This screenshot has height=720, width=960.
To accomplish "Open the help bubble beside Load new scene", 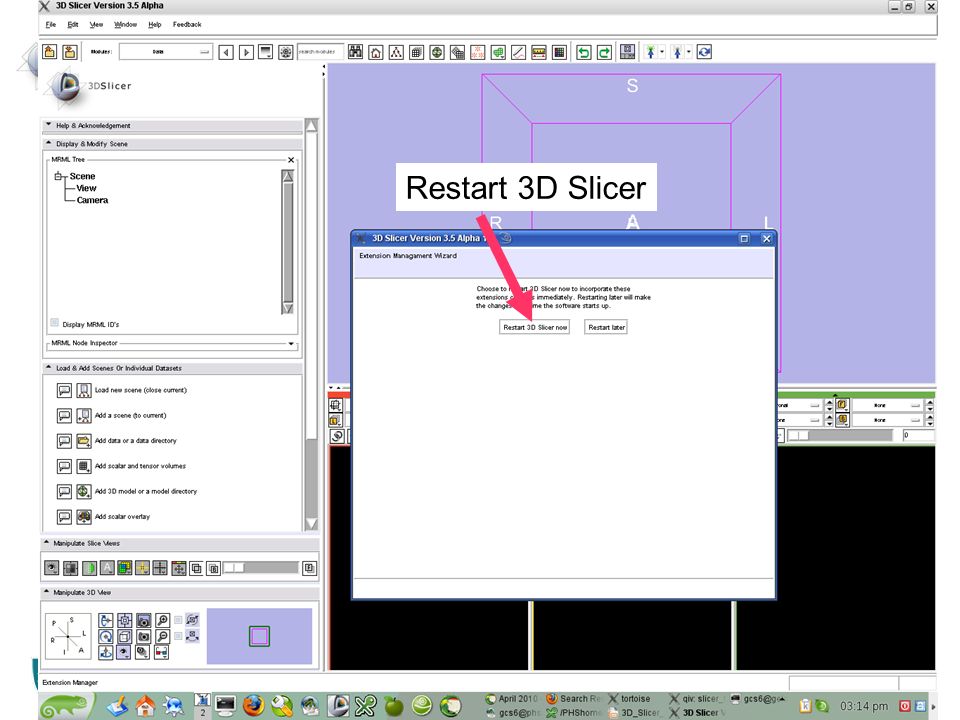I will point(64,390).
